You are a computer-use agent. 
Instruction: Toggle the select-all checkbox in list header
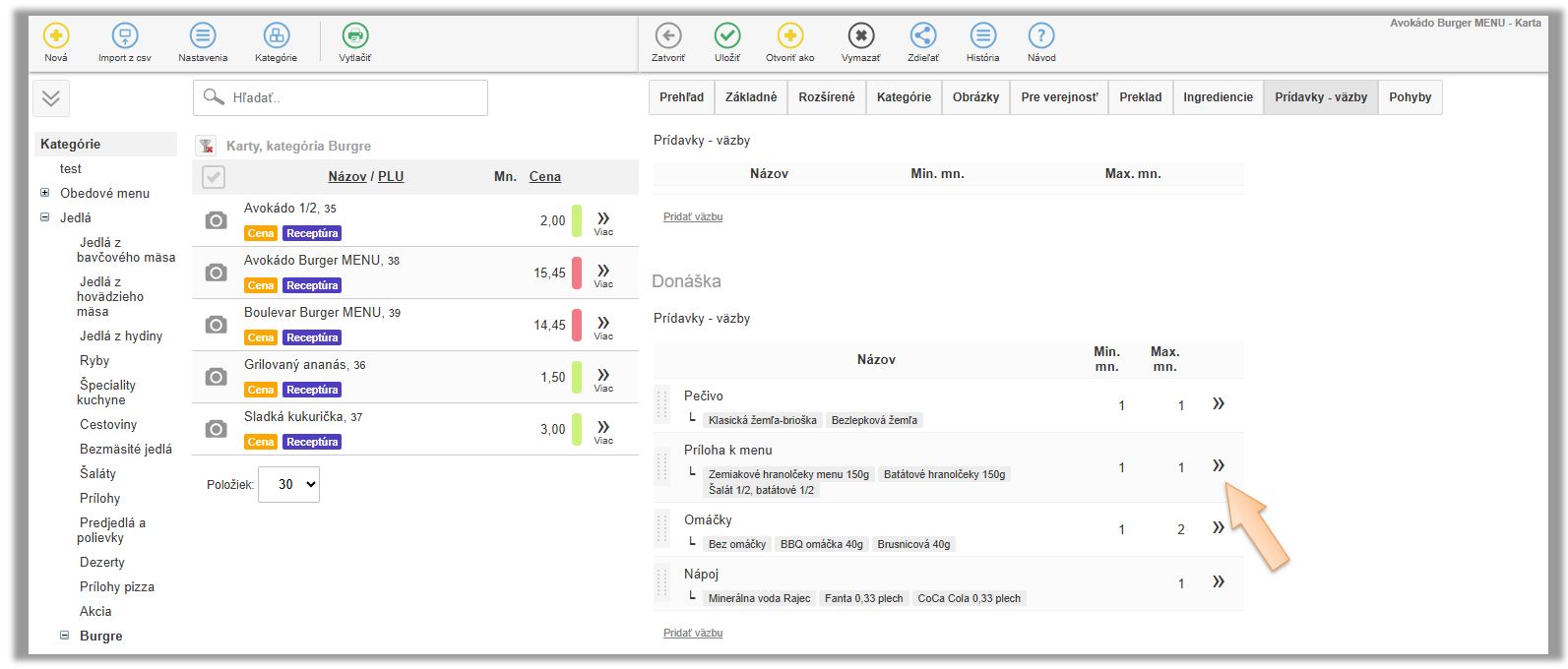pyautogui.click(x=214, y=177)
